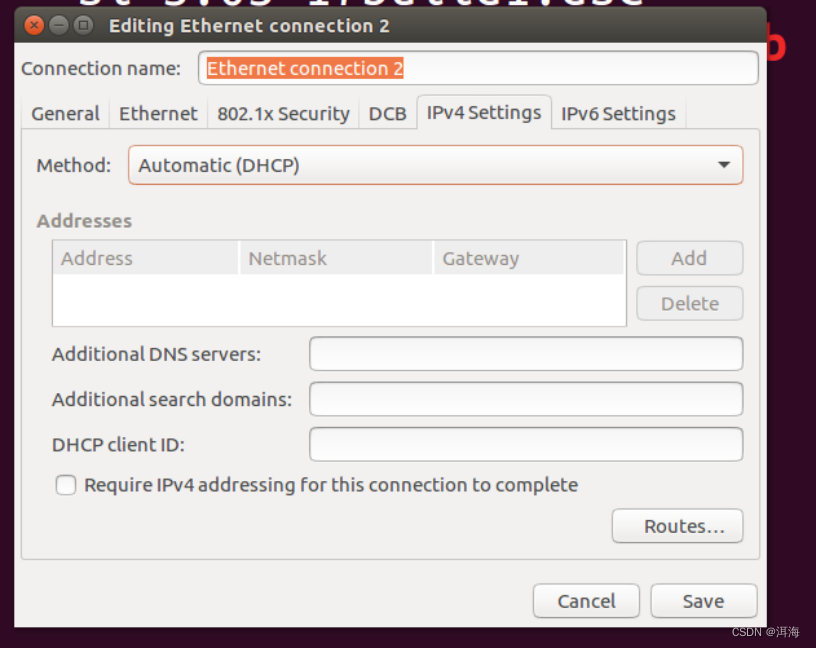Cancel editing the connection

pos(586,601)
